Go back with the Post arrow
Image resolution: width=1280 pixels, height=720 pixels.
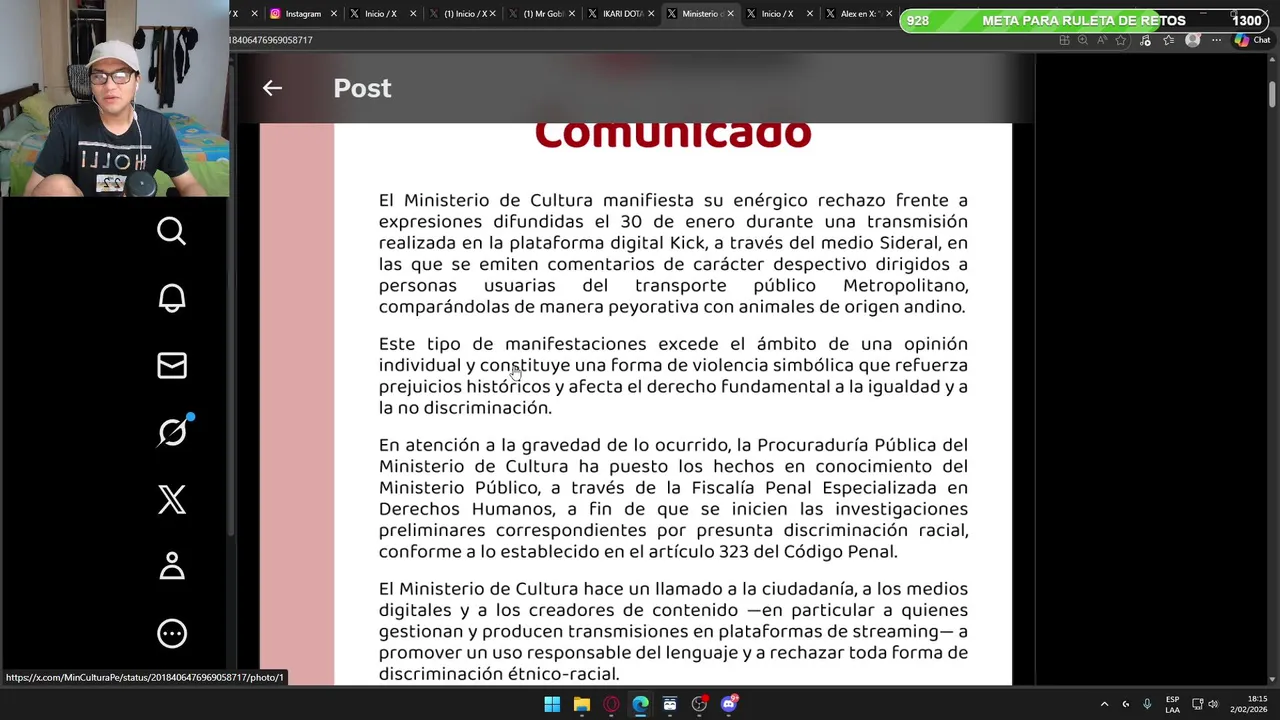(x=272, y=88)
